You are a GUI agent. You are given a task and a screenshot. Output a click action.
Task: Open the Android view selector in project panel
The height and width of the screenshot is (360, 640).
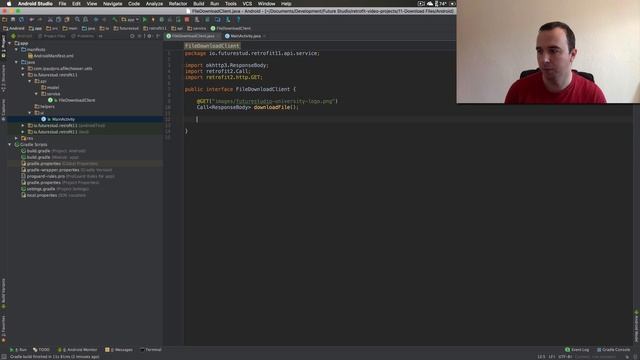[x=22, y=36]
